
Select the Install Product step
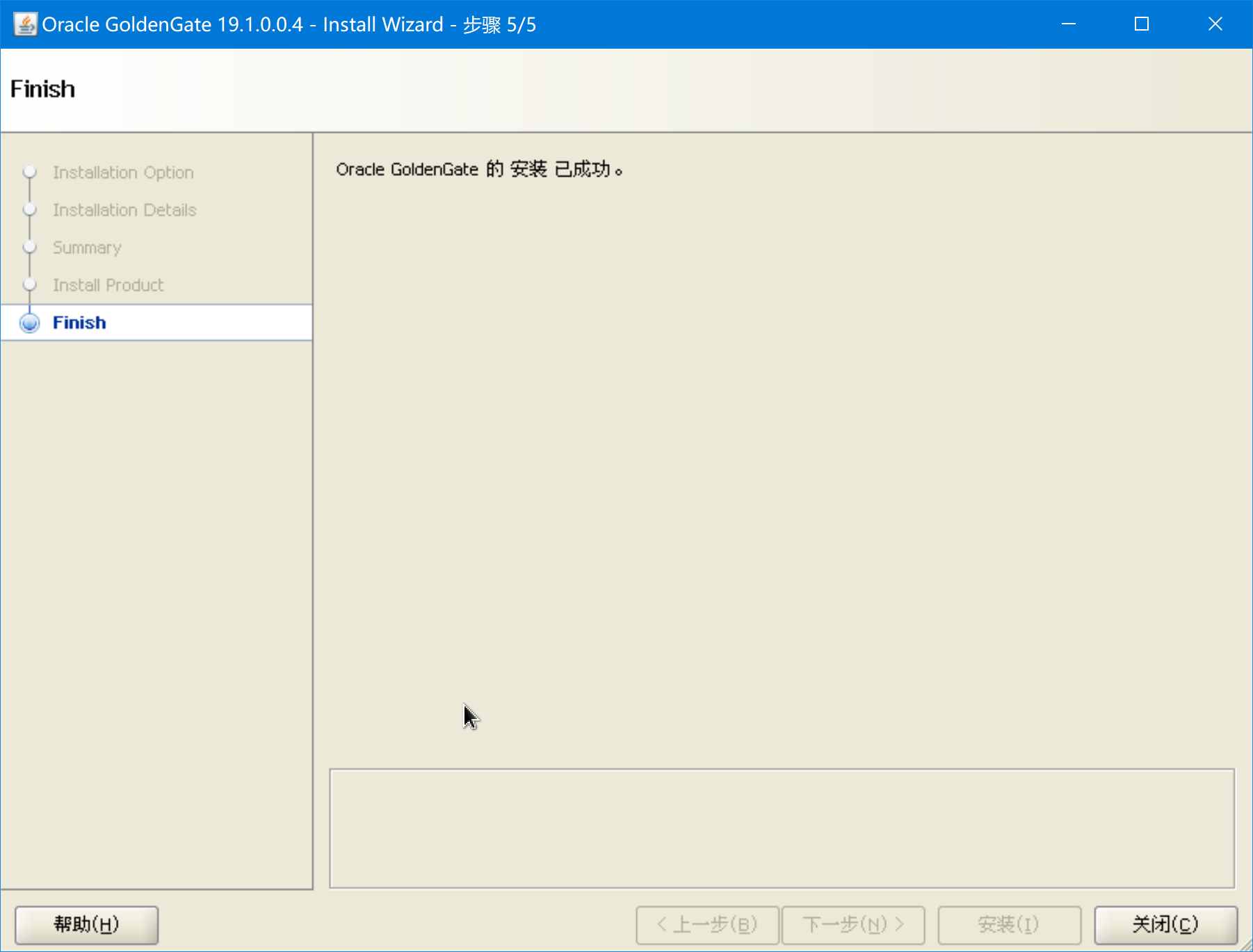click(x=108, y=285)
